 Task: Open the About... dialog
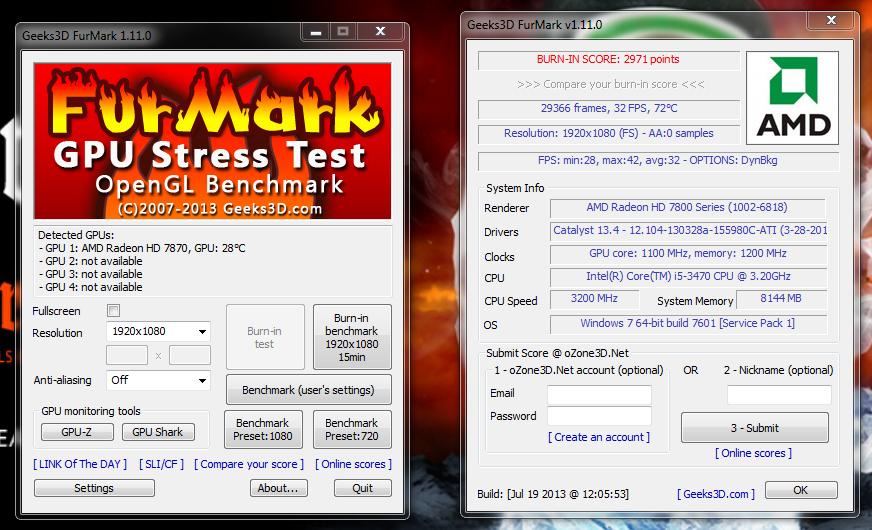point(279,488)
